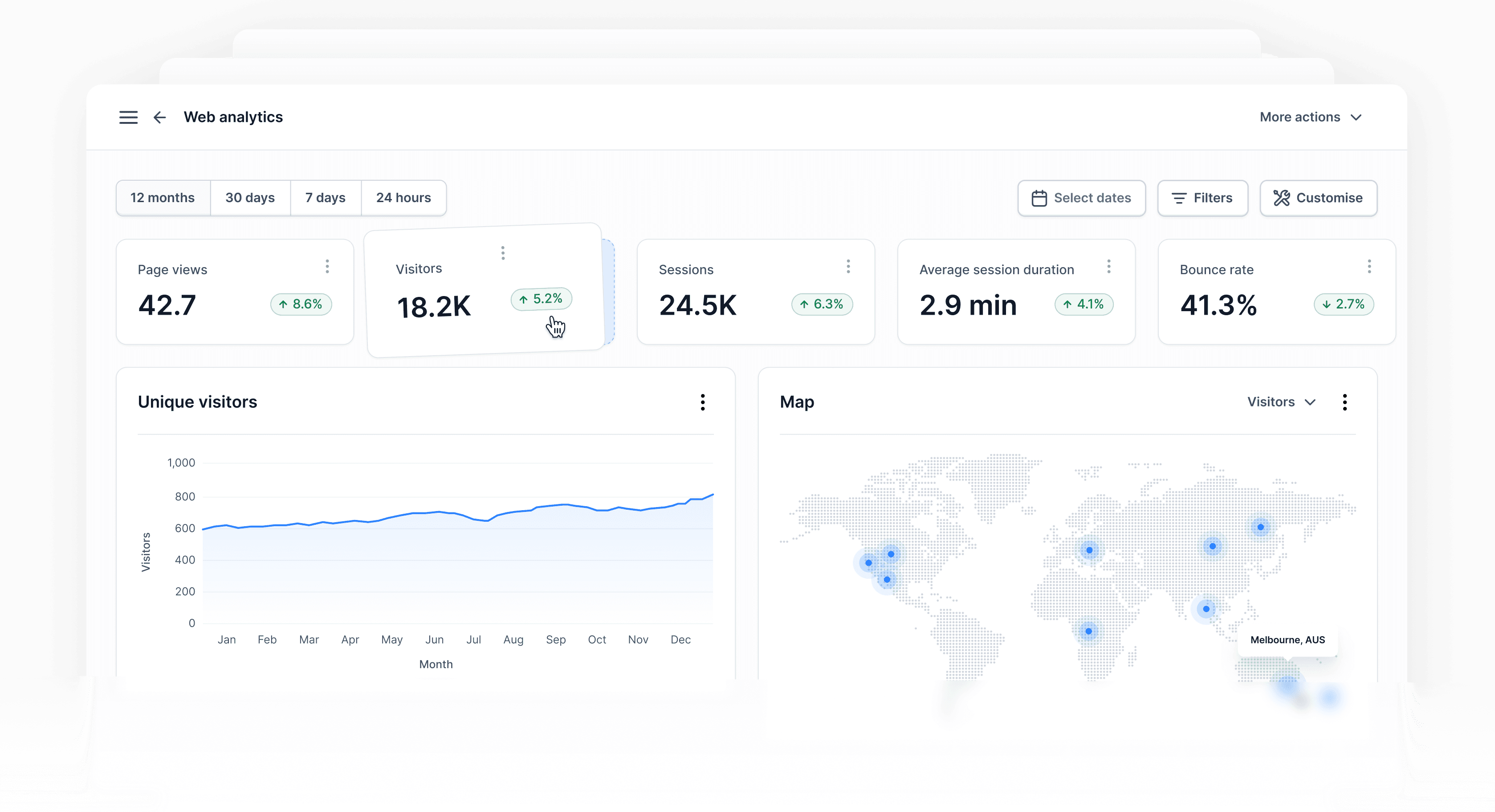
Task: Click the 41.3% Bounce rate value
Action: click(1219, 305)
